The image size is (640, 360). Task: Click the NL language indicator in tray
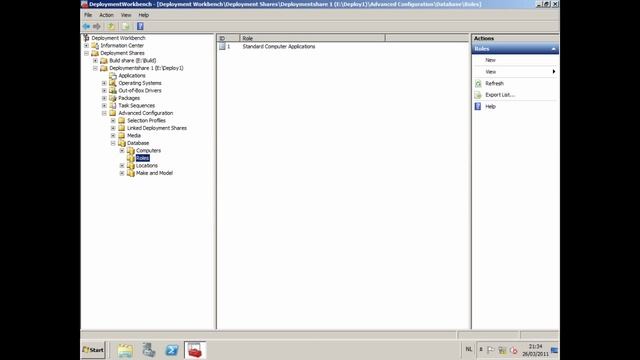click(469, 349)
